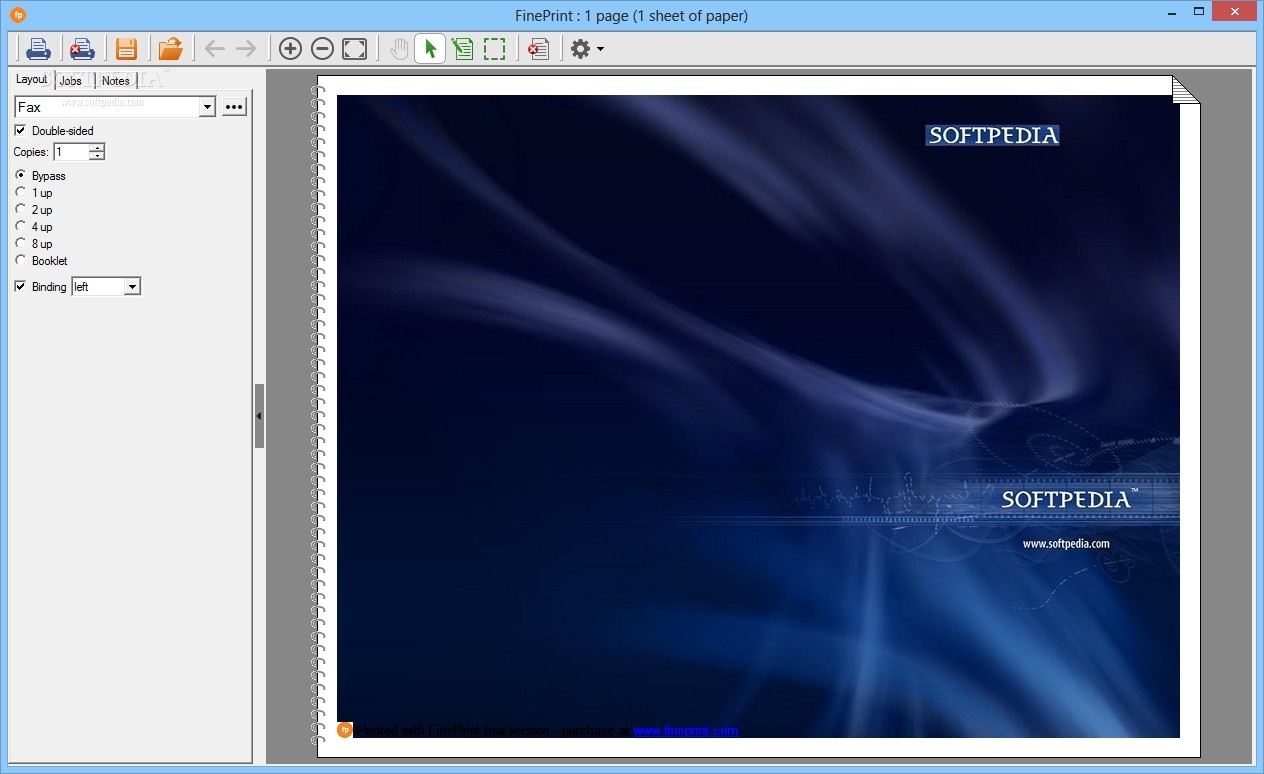
Task: Open the www.fineprint.com link on the page
Action: coord(686,730)
